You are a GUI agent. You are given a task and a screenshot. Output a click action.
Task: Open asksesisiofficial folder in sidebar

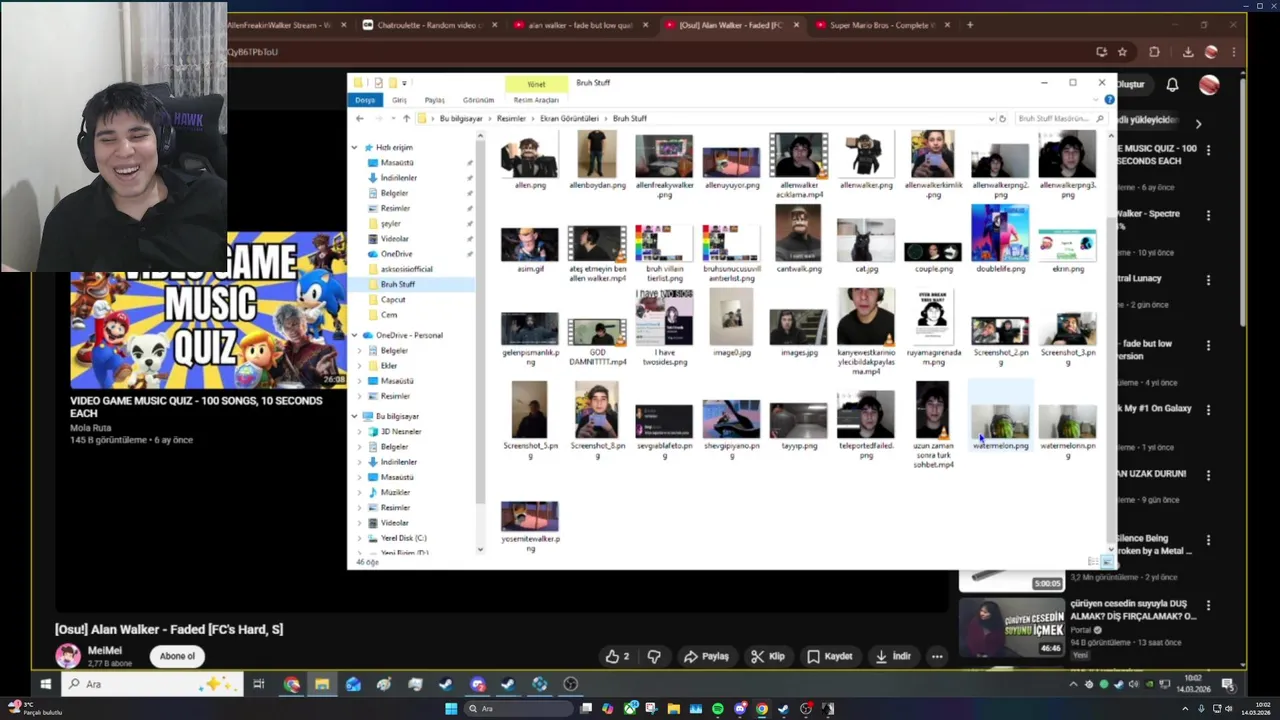pos(406,269)
